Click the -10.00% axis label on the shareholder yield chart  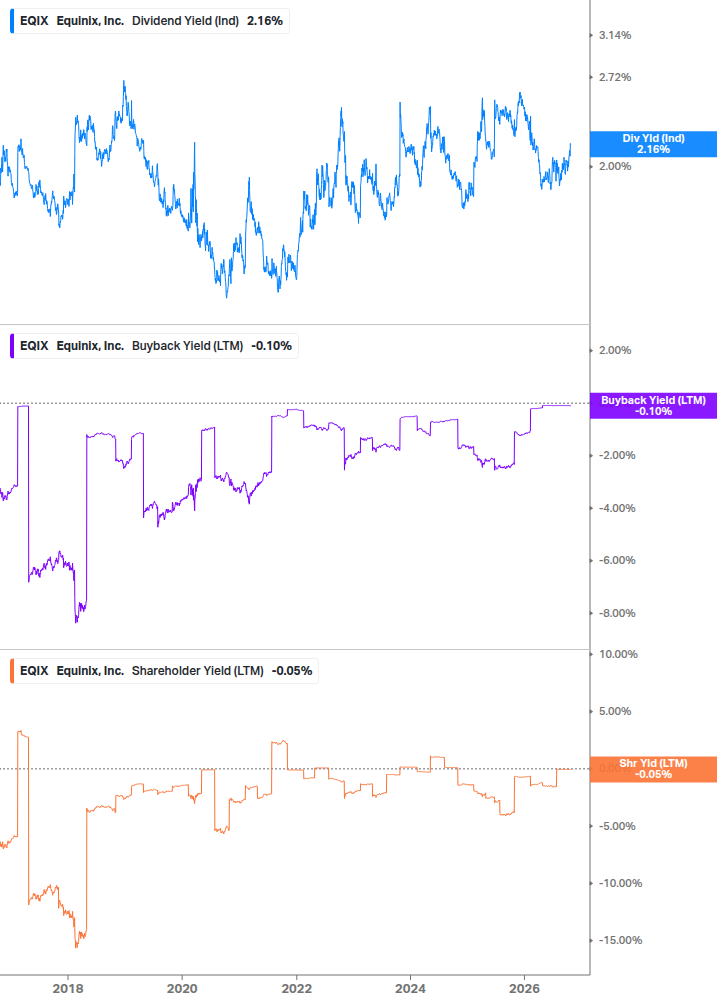coord(620,883)
